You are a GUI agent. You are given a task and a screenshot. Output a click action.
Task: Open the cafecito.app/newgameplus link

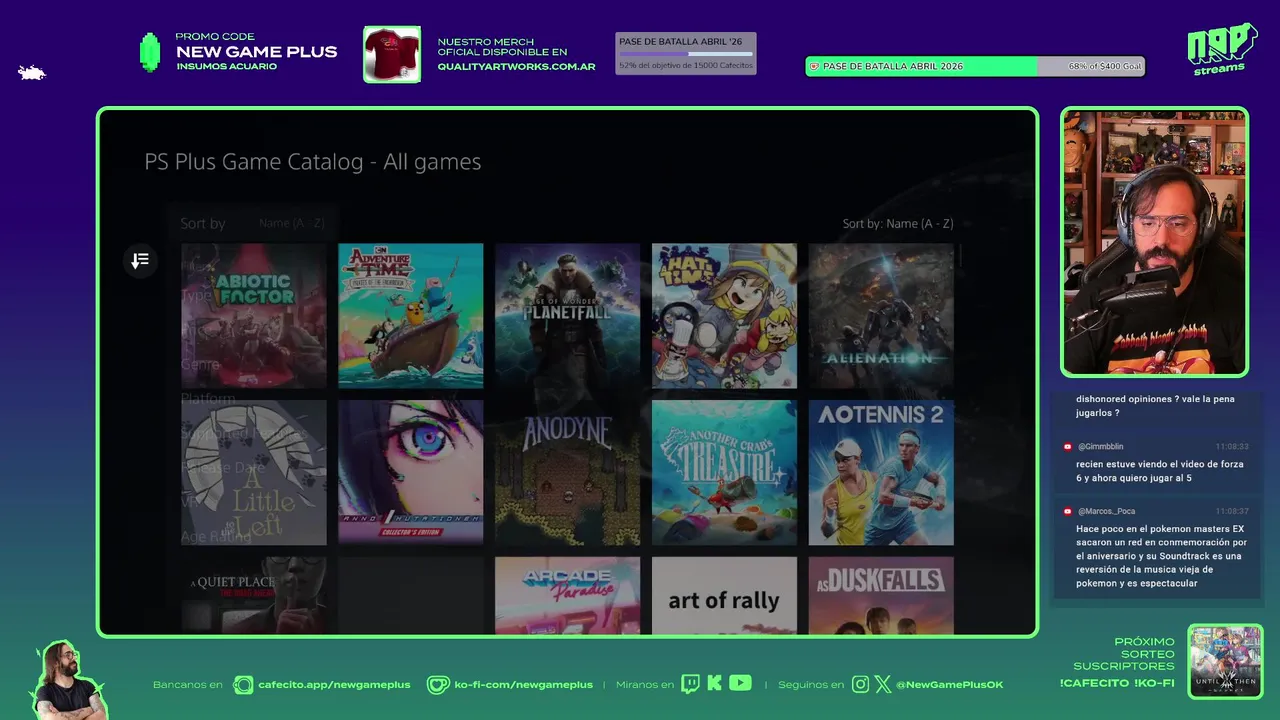coord(334,685)
